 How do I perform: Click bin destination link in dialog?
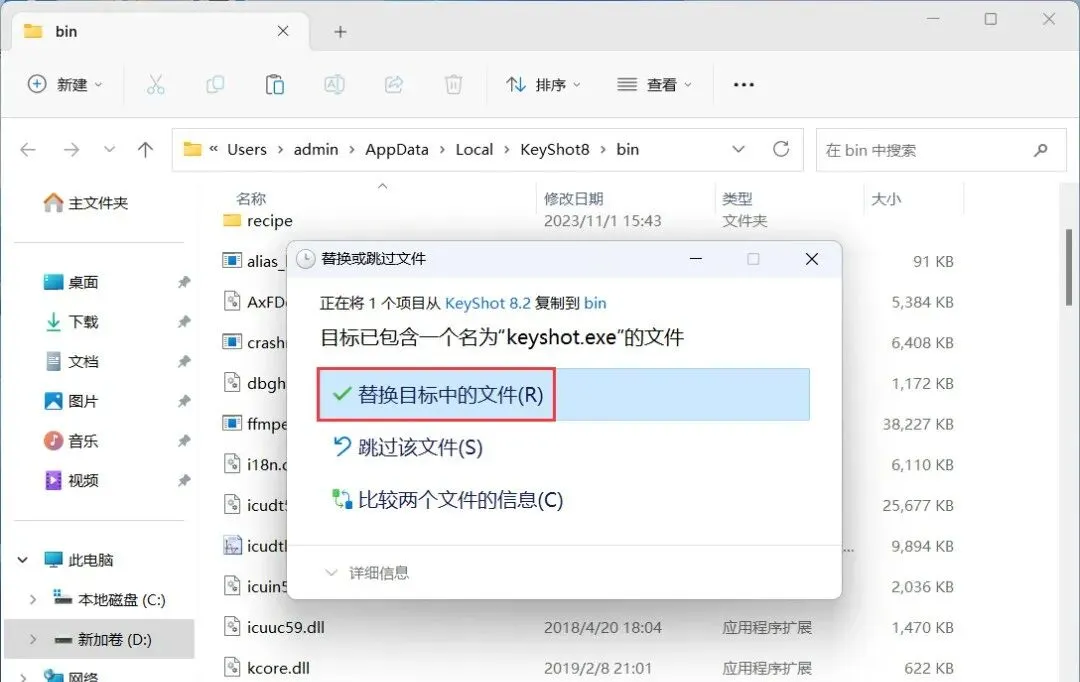595,303
